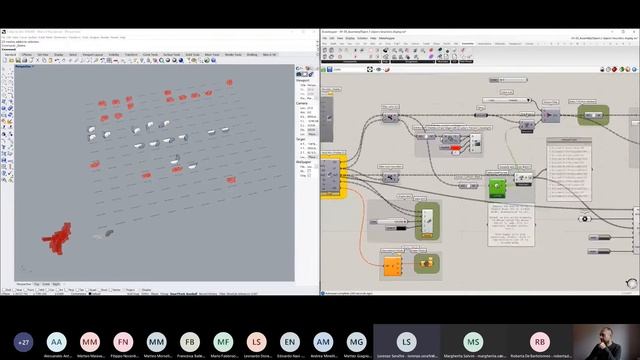Click the Print icon in Rhino toolbar

pos(24,60)
